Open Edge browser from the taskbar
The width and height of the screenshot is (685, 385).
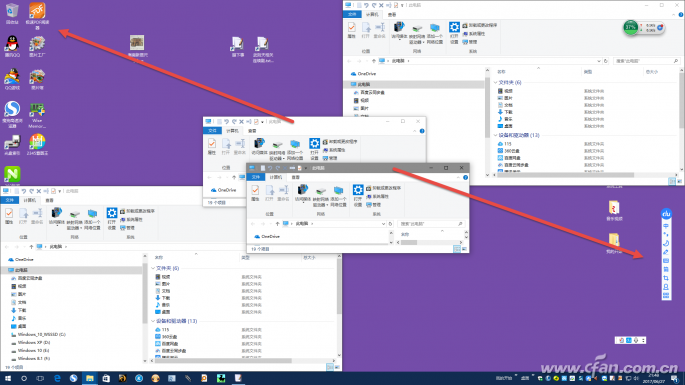point(57,378)
